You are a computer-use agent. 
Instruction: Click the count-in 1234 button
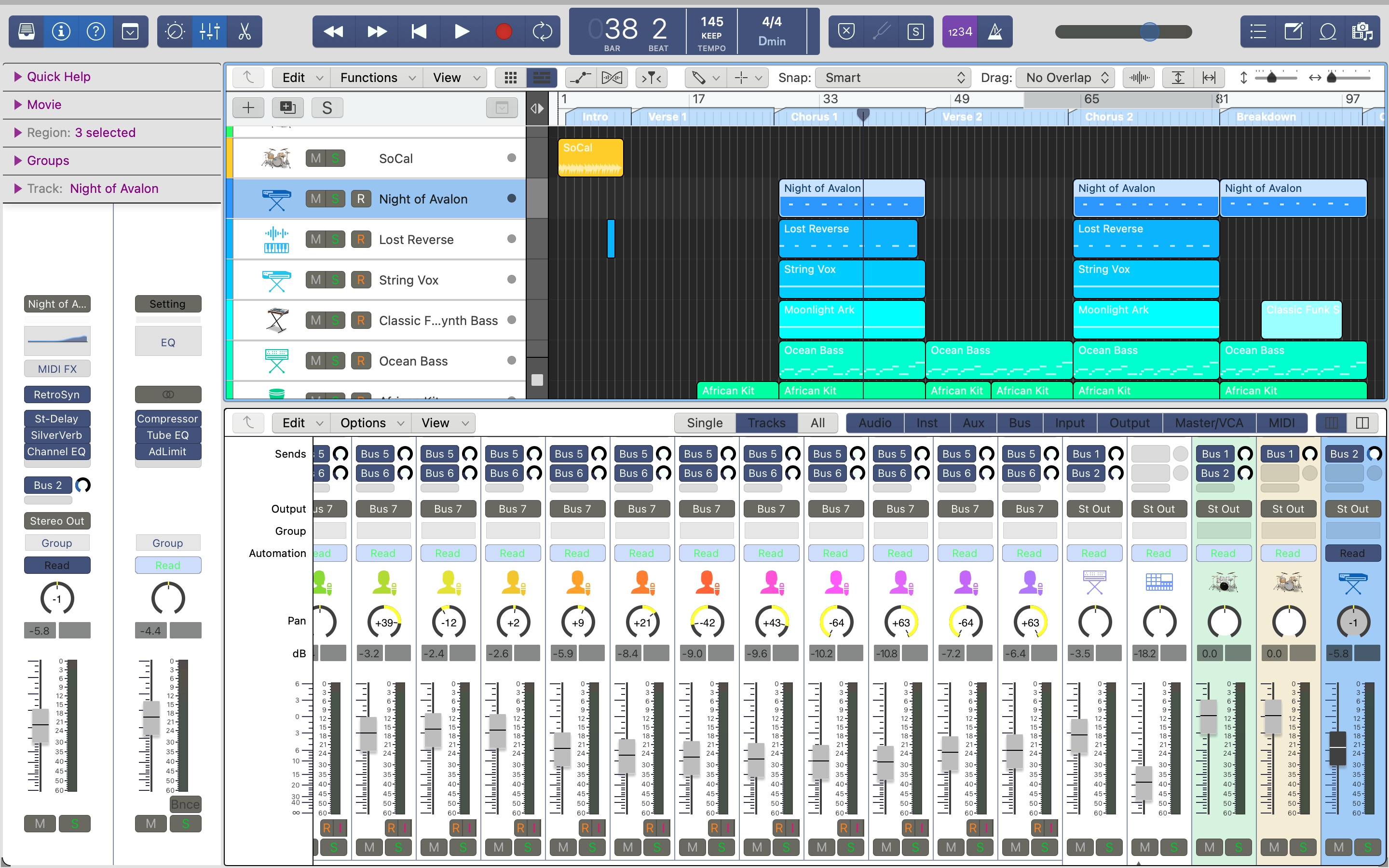tap(960, 31)
